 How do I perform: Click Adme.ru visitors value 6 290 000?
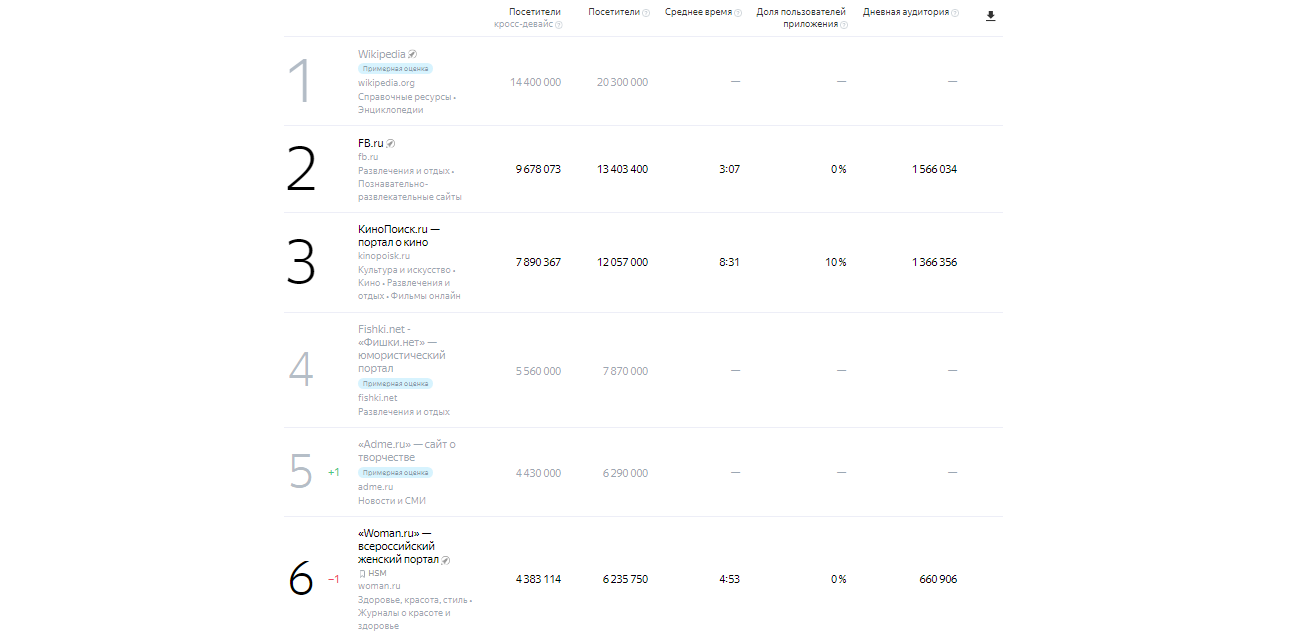coord(625,473)
